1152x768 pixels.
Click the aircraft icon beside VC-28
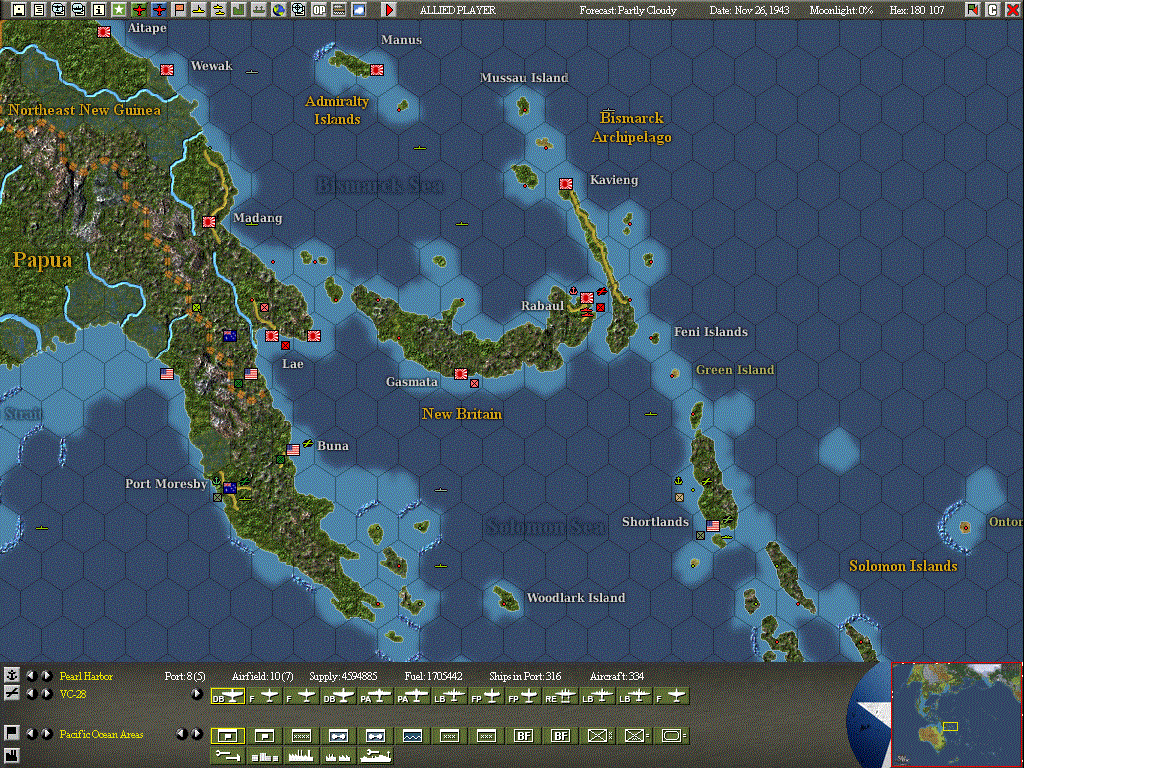pos(12,693)
